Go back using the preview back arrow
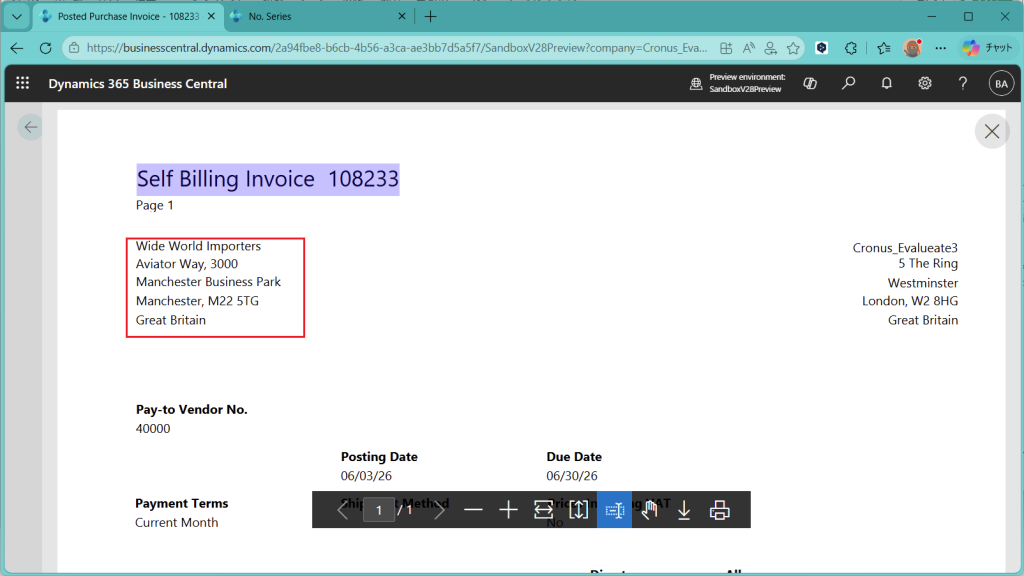 [x=30, y=127]
